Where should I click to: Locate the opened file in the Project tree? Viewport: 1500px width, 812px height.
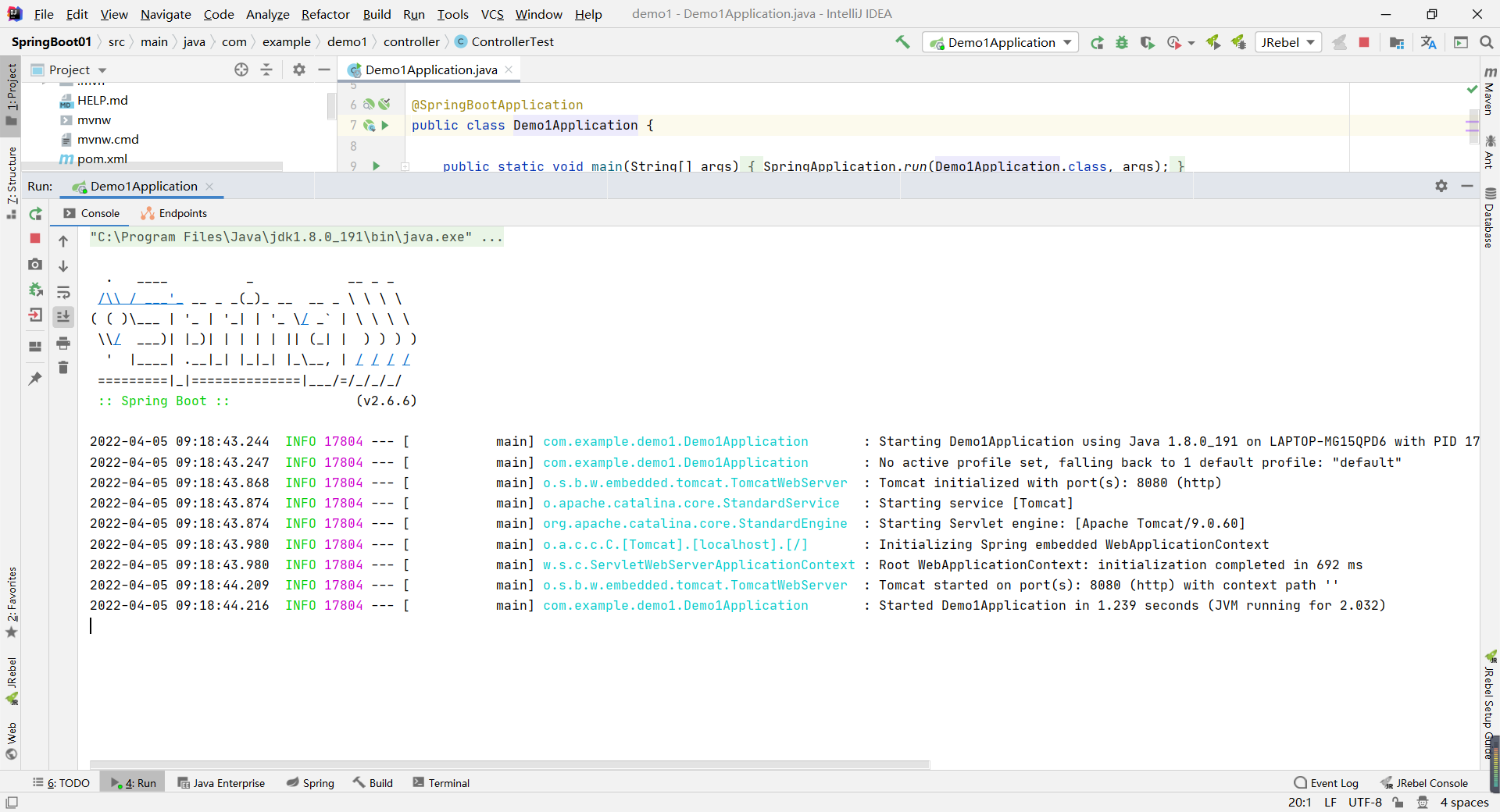(x=241, y=69)
